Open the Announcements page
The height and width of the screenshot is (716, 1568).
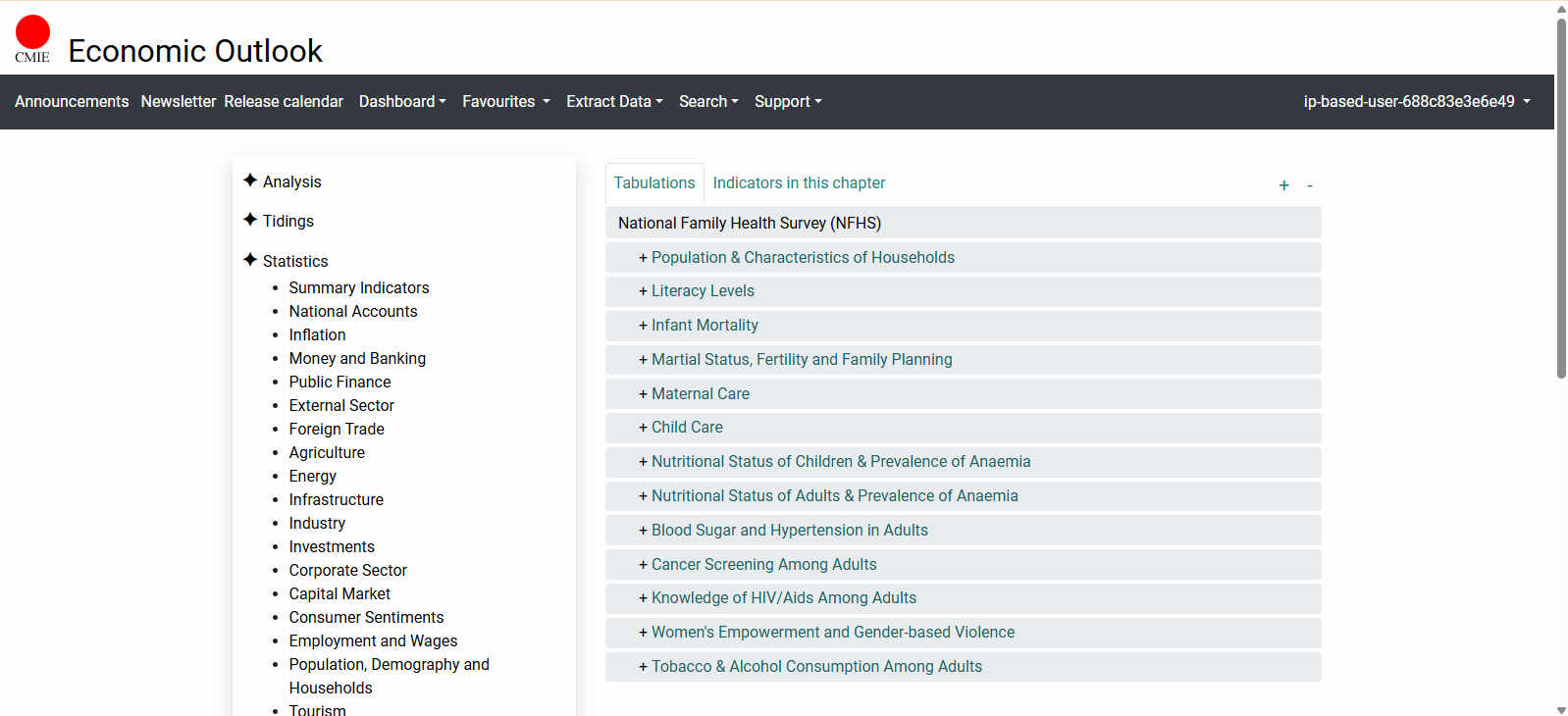72,102
